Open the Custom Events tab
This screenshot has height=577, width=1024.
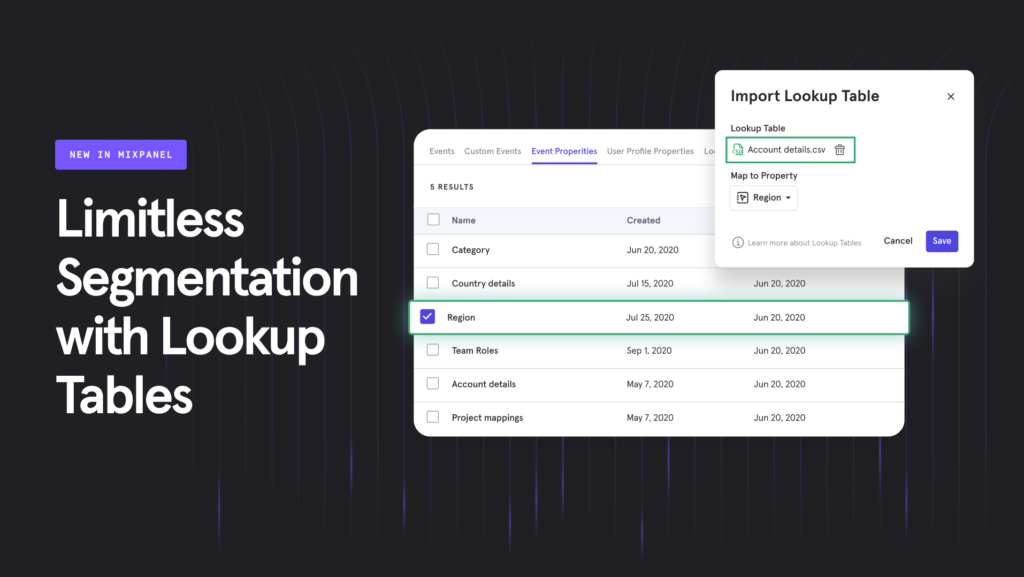pyautogui.click(x=492, y=152)
